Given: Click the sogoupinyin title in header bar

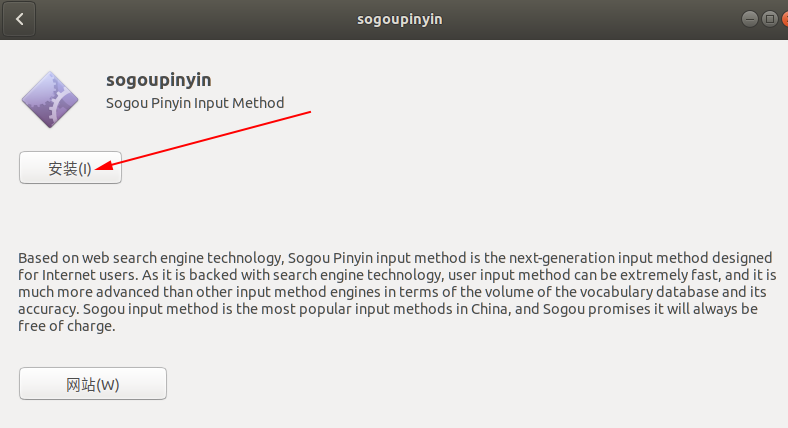Looking at the screenshot, I should (x=400, y=20).
